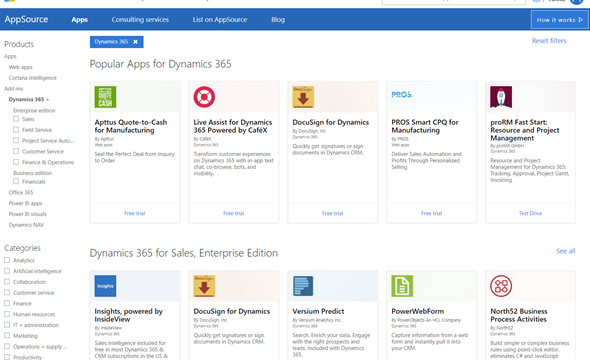Click the AppSource home logo text
The height and width of the screenshot is (360, 590).
tap(26, 20)
